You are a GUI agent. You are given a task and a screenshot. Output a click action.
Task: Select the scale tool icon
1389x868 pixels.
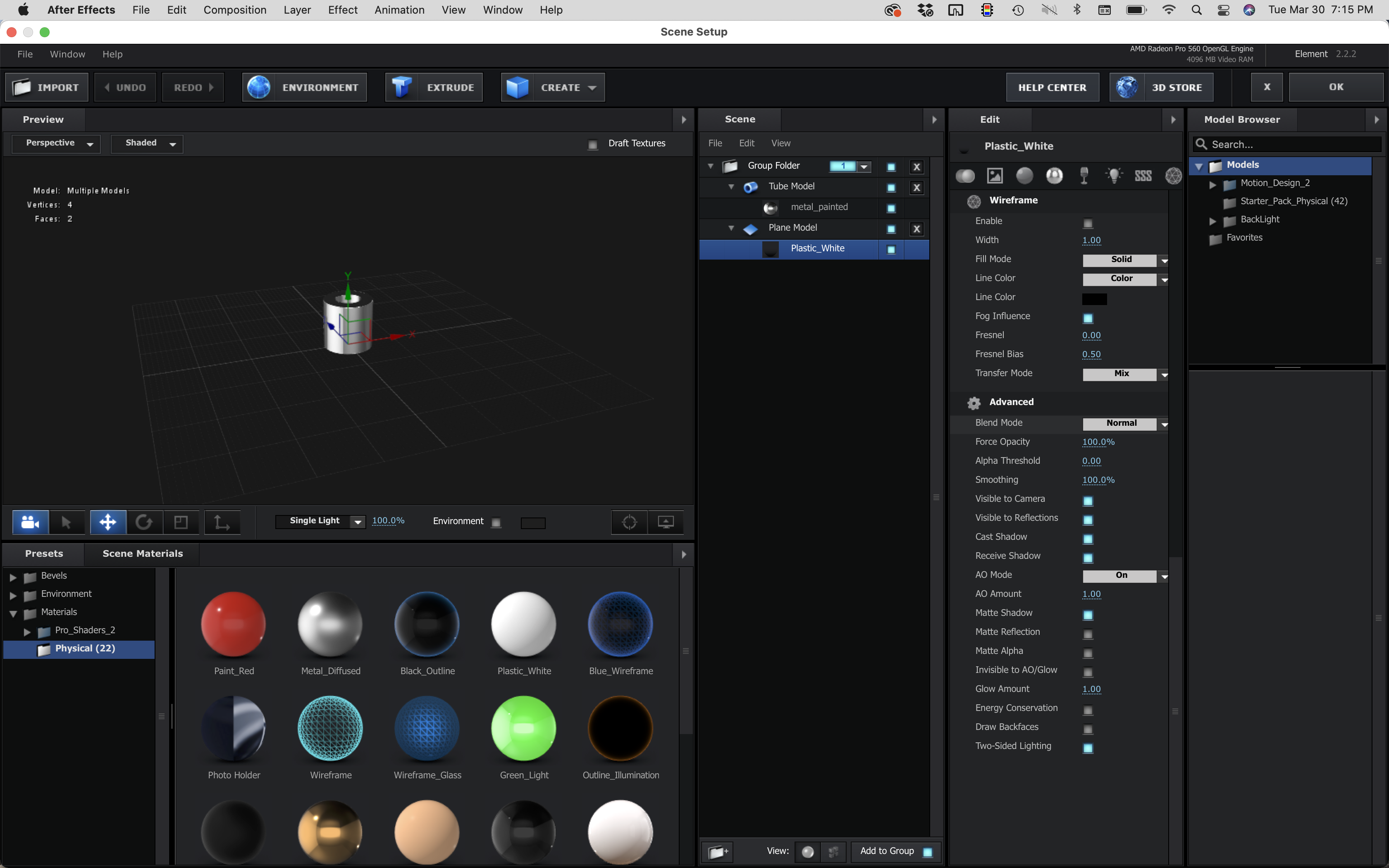[x=181, y=522]
